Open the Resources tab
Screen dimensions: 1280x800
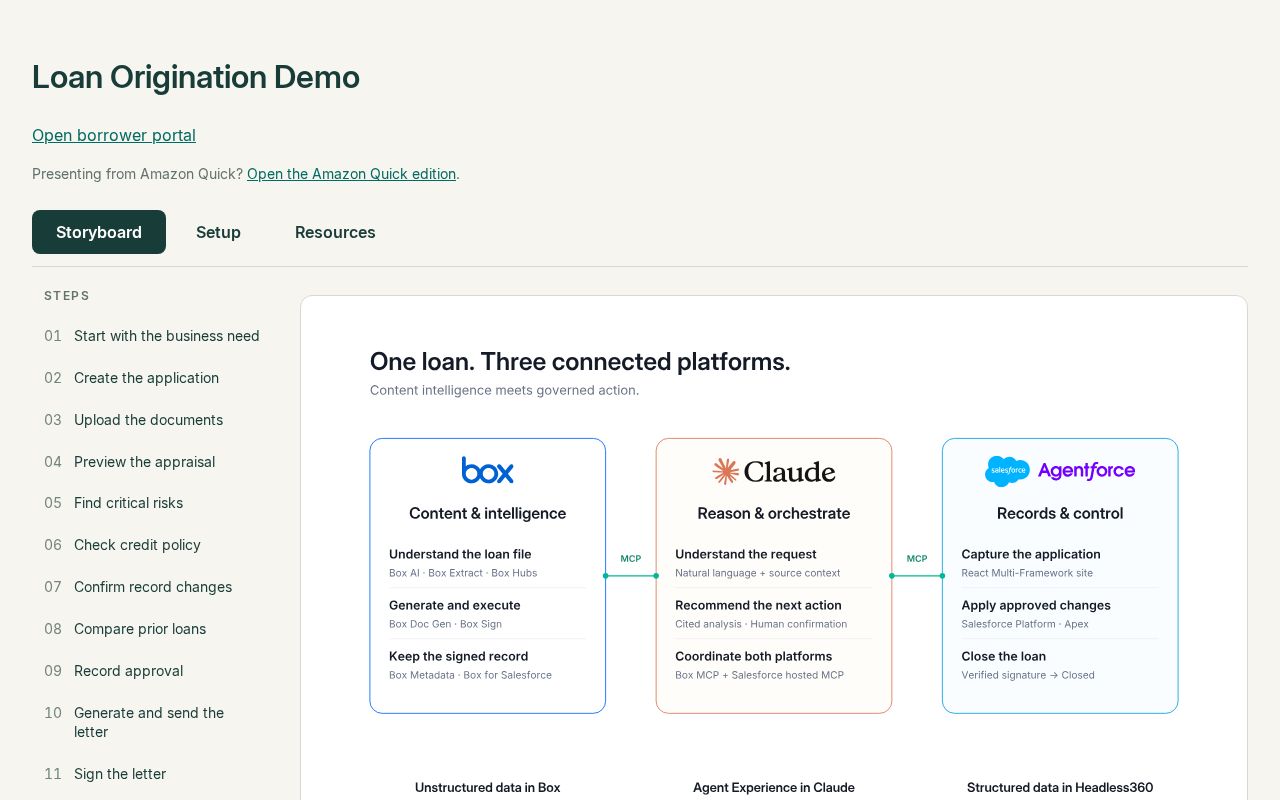tap(335, 232)
